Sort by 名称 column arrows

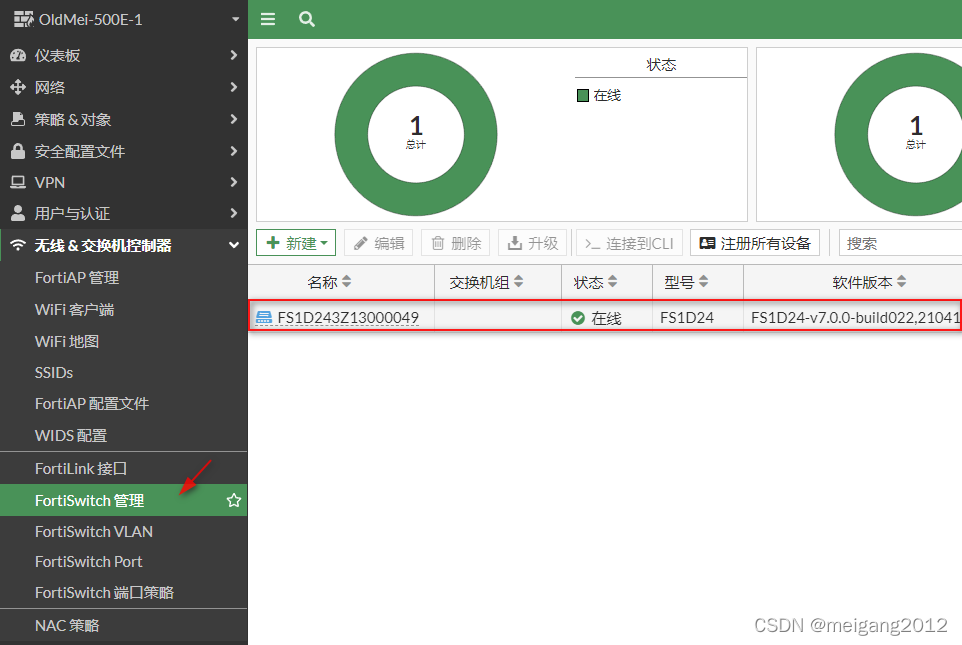click(347, 282)
